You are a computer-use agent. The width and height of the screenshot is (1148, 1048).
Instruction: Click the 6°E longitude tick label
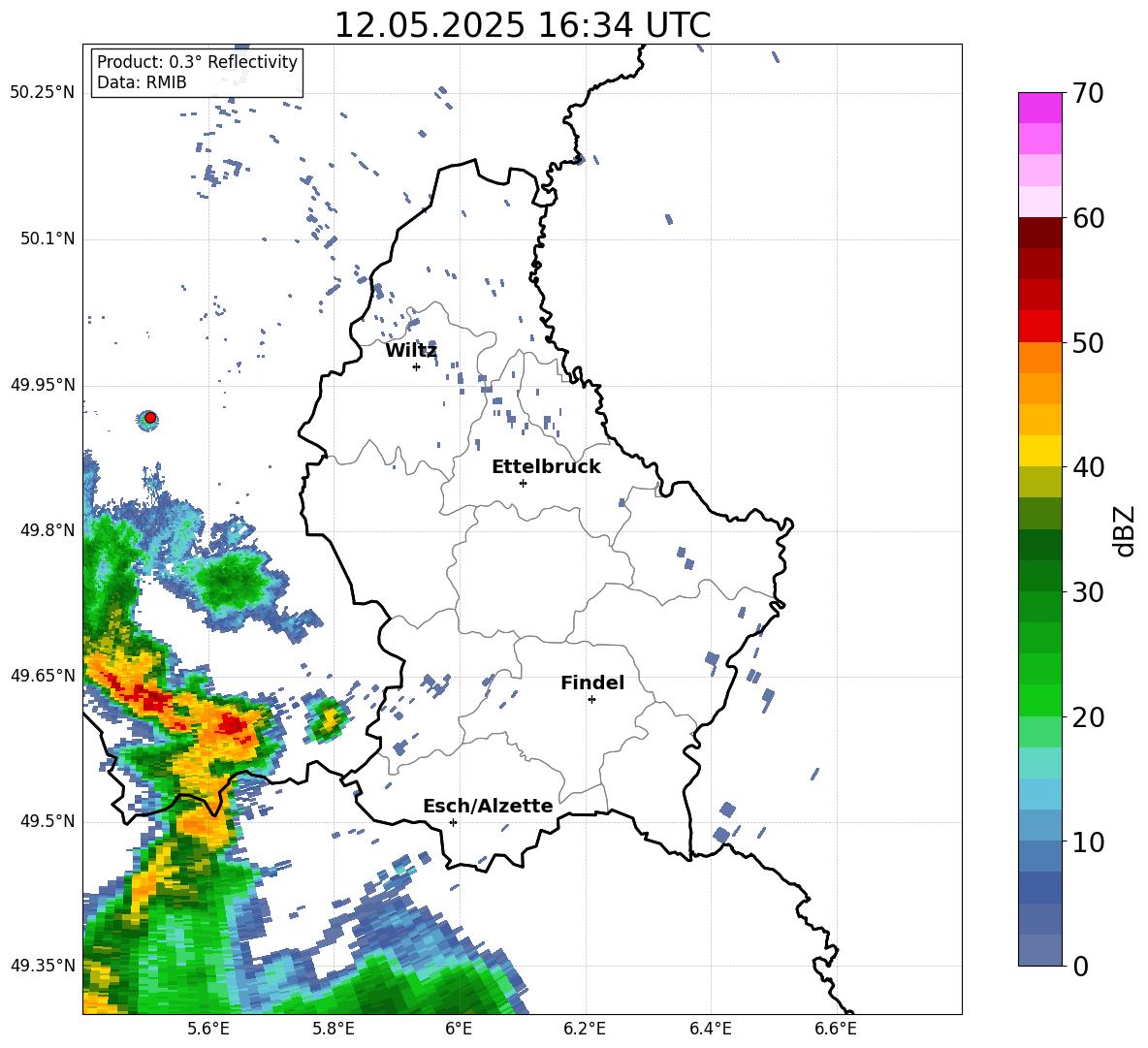coord(459,1029)
